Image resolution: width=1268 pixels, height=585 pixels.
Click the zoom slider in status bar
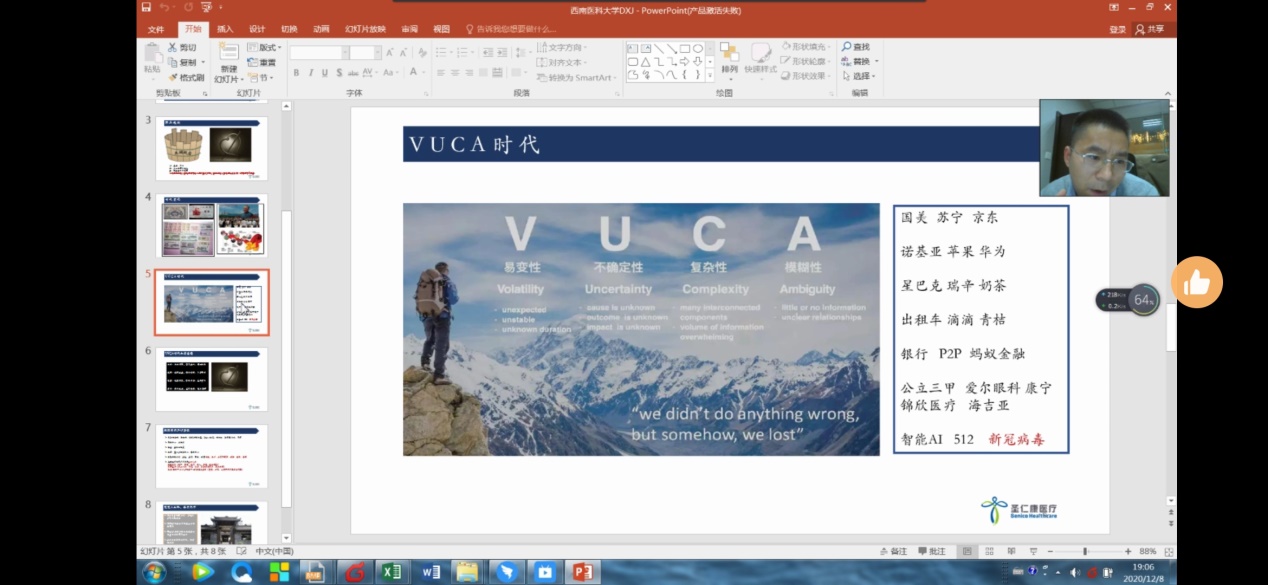(x=1085, y=551)
